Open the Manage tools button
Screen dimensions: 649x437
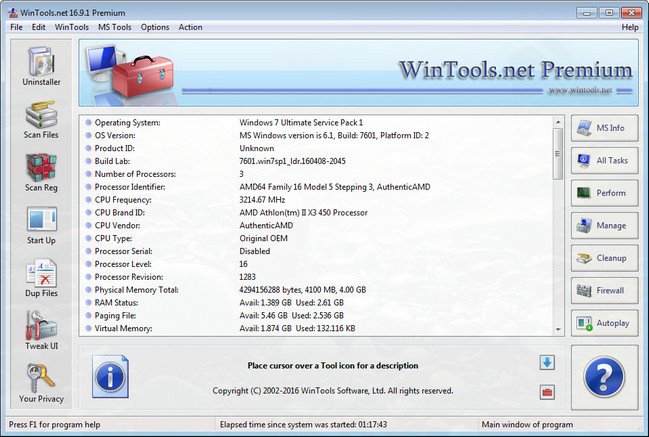(x=604, y=226)
